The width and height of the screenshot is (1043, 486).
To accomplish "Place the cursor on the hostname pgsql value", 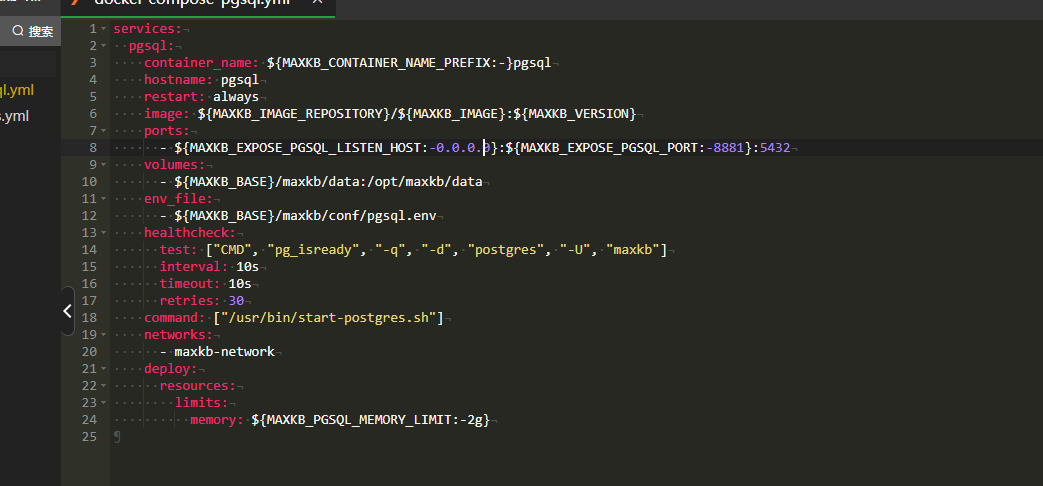I will (x=240, y=80).
